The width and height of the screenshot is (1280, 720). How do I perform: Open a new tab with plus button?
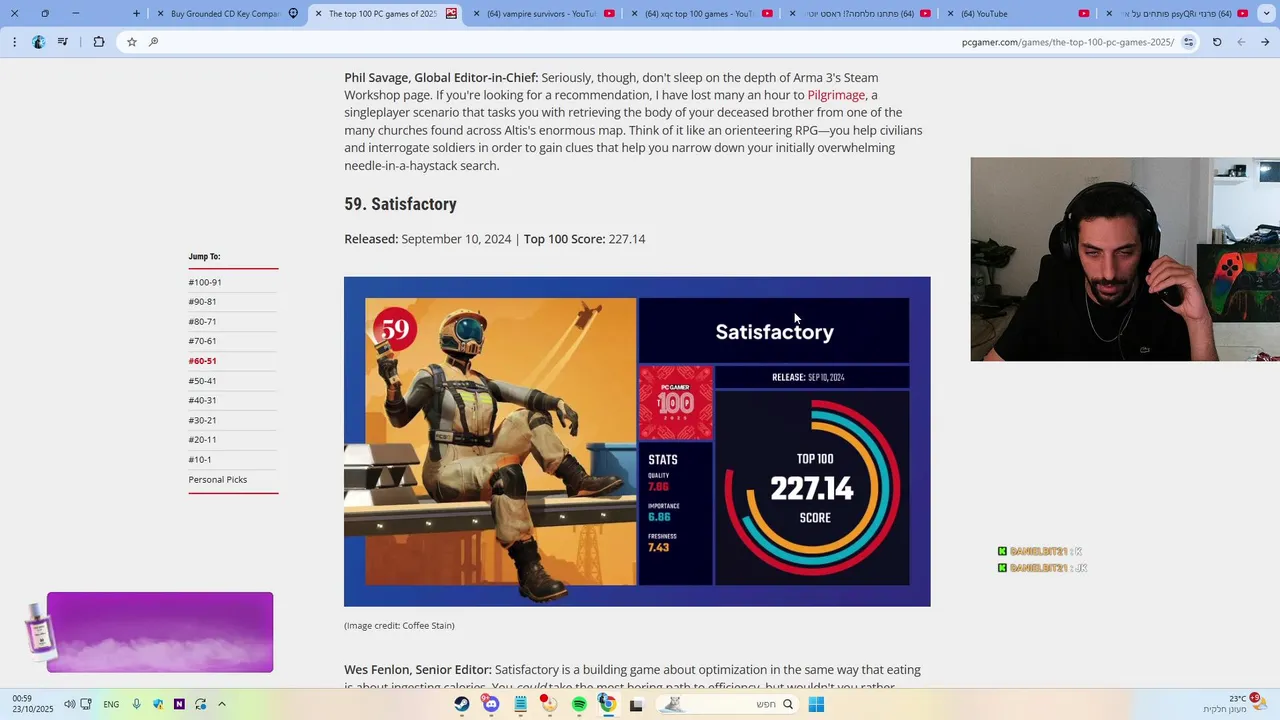(x=137, y=14)
